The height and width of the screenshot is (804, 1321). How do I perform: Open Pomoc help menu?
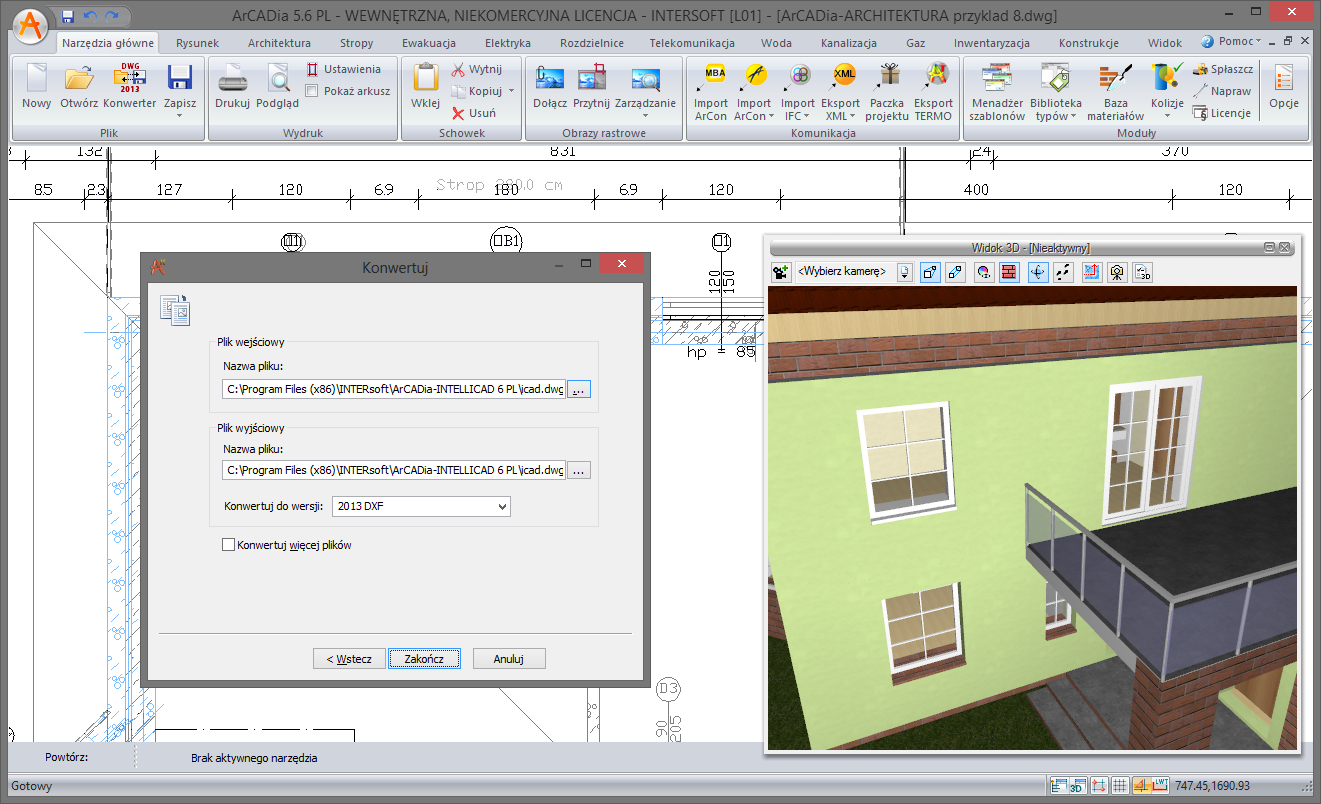point(1231,42)
